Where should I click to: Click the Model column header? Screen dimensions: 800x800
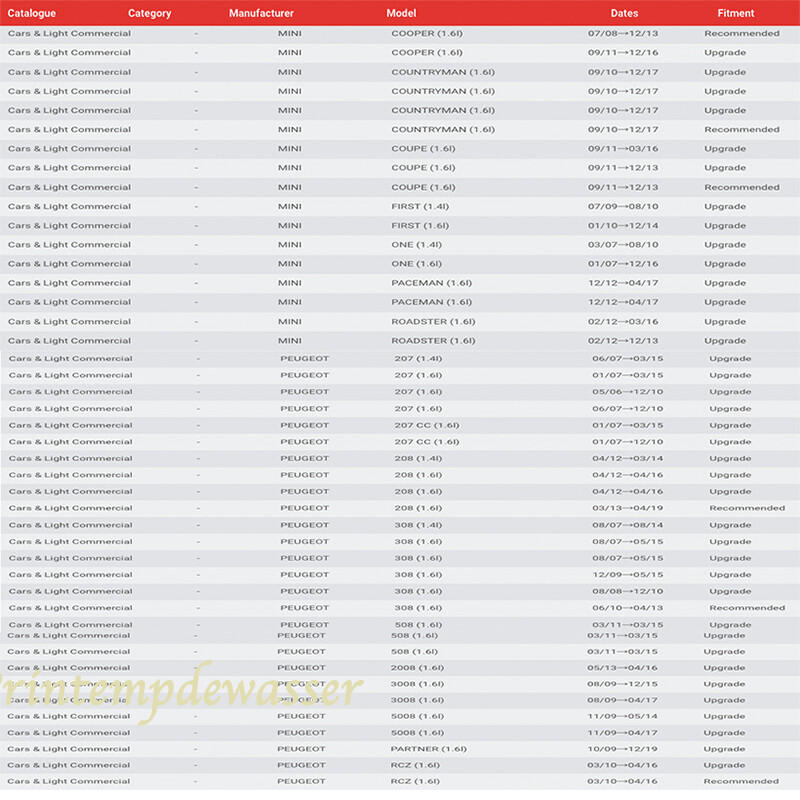(x=401, y=13)
